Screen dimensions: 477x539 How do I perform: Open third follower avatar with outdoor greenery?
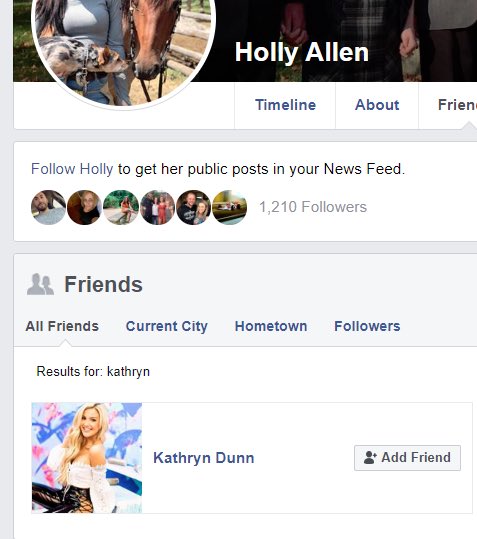point(121,207)
